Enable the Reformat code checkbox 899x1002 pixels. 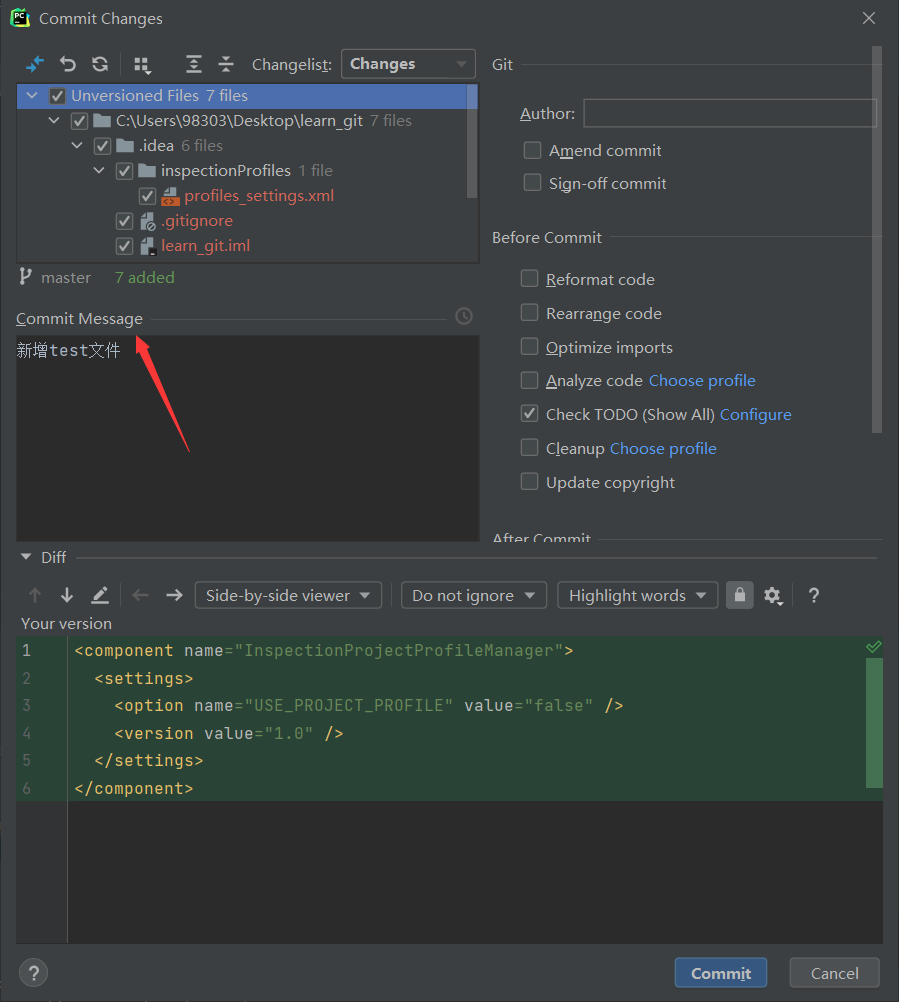tap(530, 279)
